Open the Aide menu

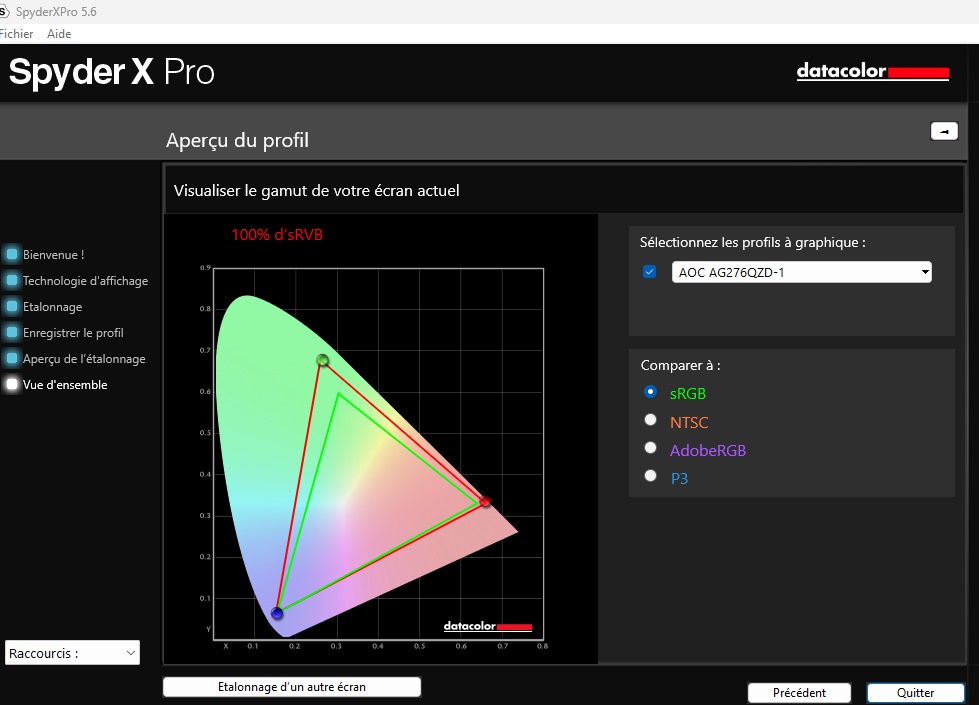coord(59,34)
